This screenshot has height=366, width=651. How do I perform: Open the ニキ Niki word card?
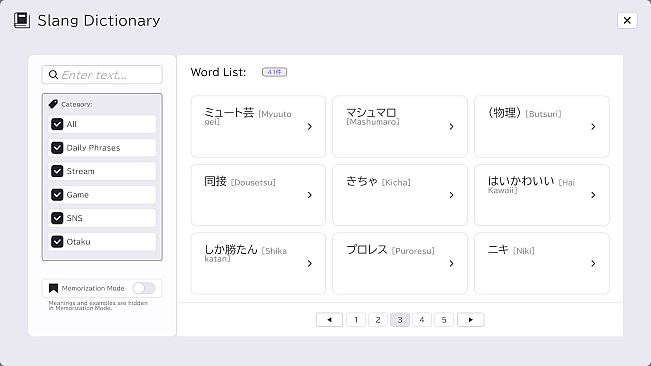(x=542, y=264)
